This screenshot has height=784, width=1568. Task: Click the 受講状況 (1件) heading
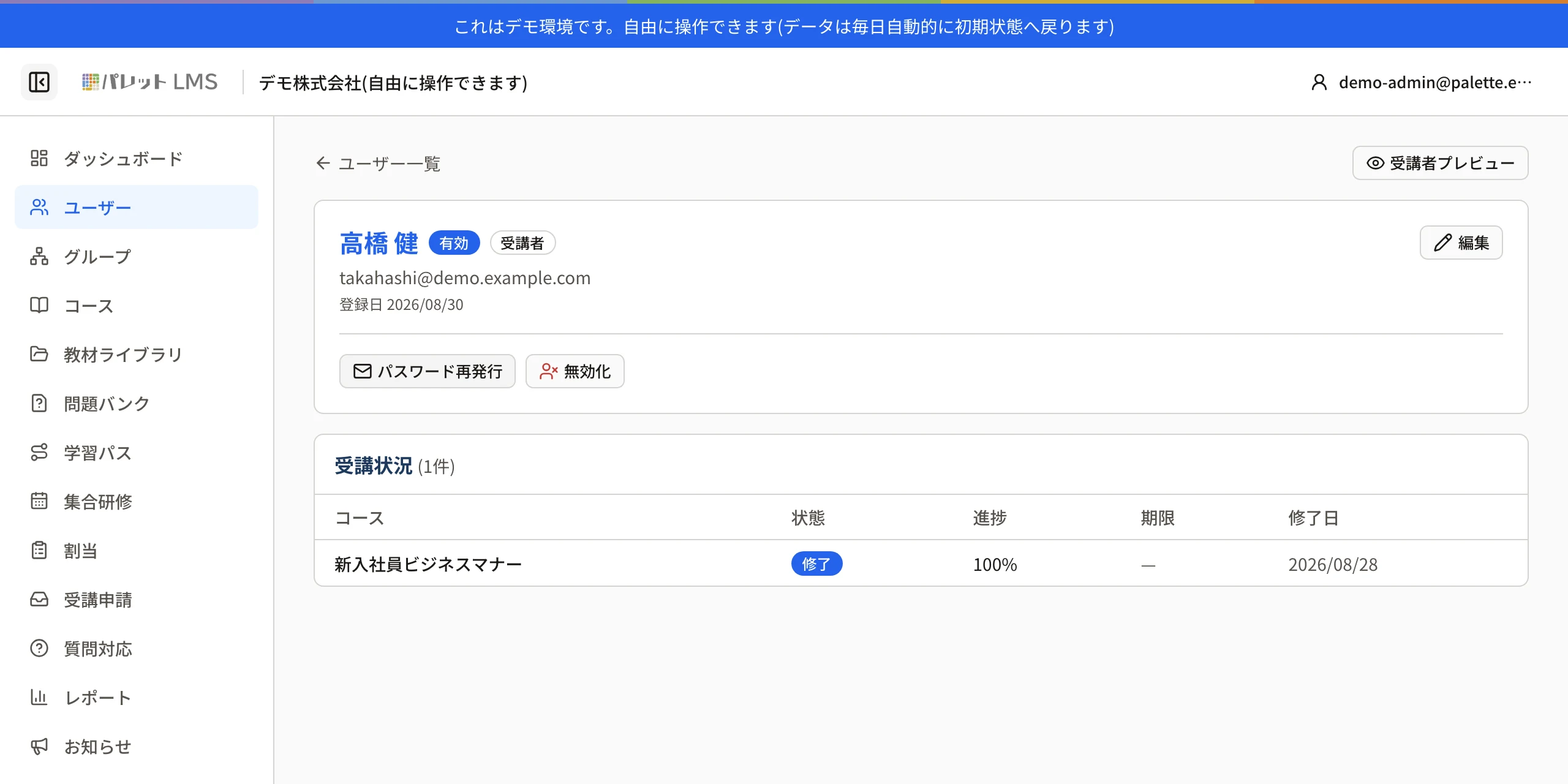[x=394, y=466]
